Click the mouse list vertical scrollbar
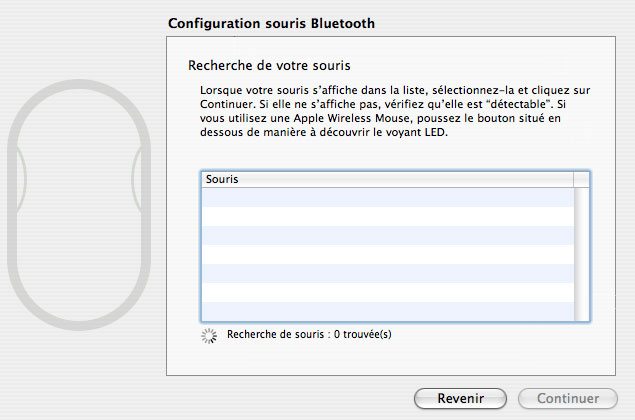 pos(581,254)
